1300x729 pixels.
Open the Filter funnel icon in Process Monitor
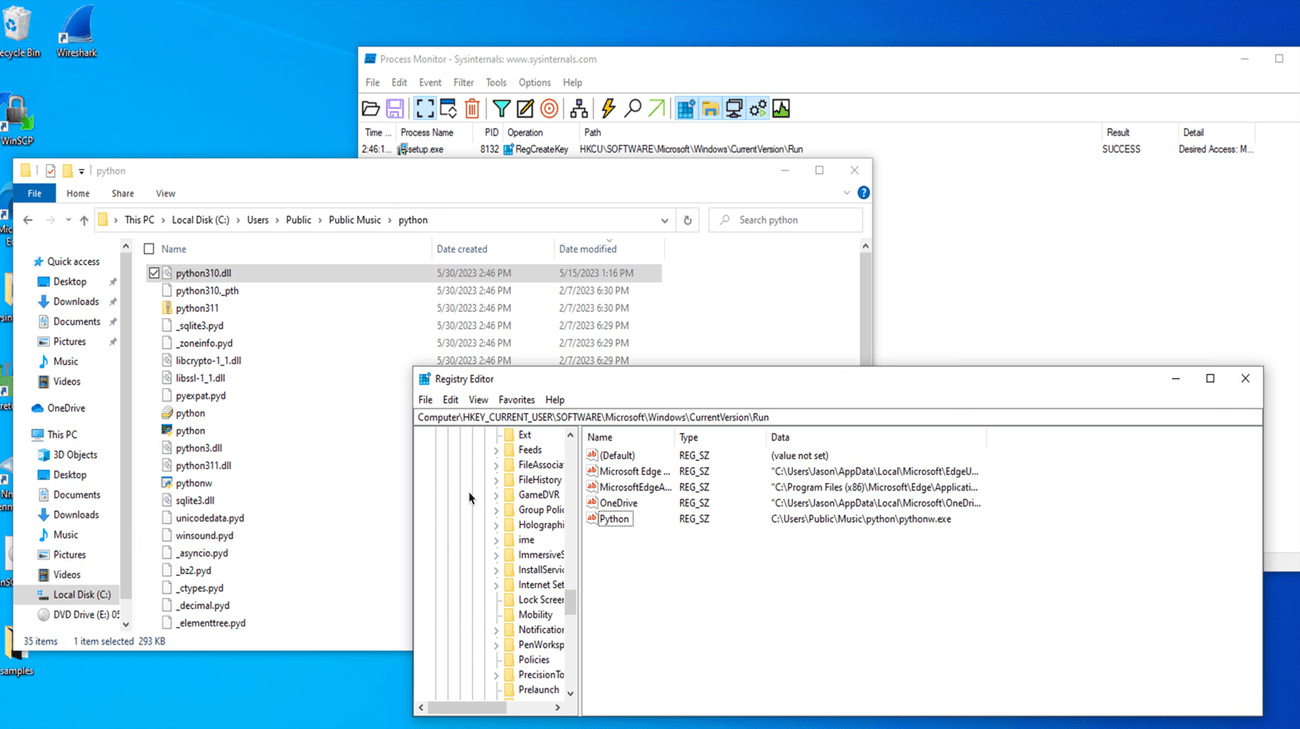point(502,109)
